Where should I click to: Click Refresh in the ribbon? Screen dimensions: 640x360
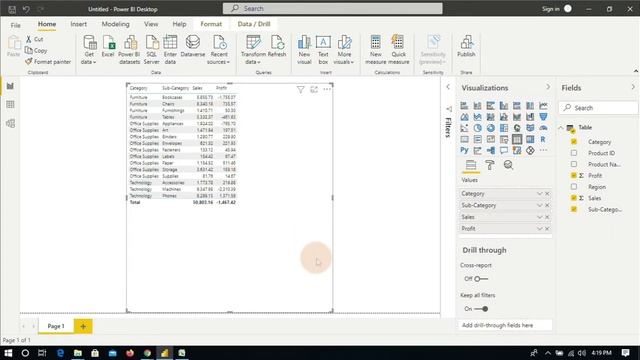click(x=277, y=46)
